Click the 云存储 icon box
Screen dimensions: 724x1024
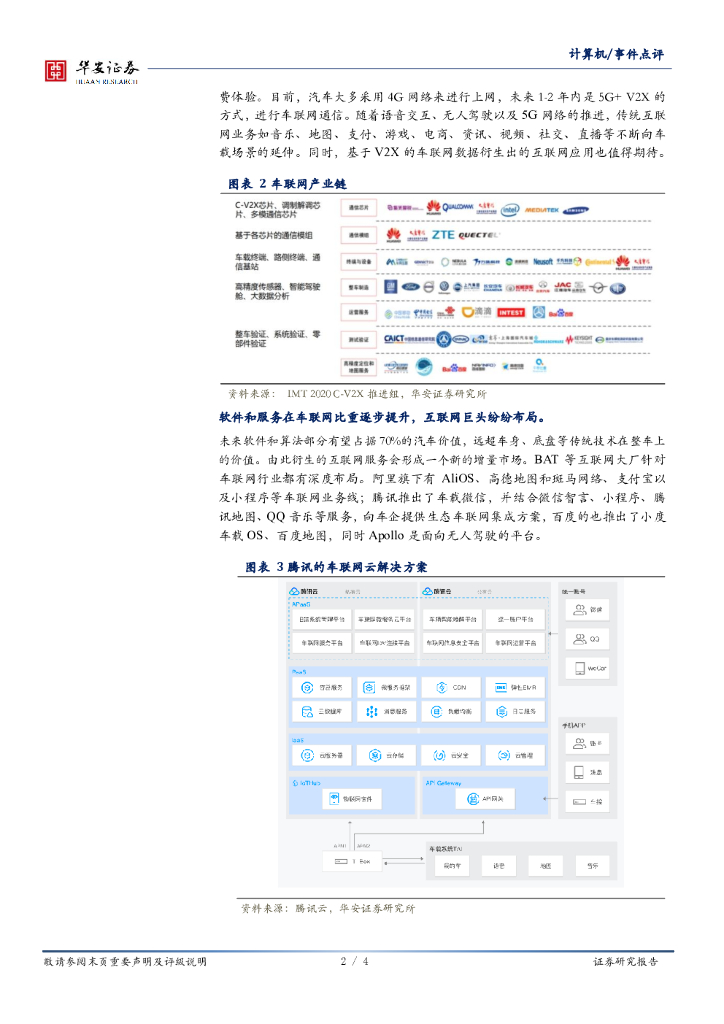point(388,755)
